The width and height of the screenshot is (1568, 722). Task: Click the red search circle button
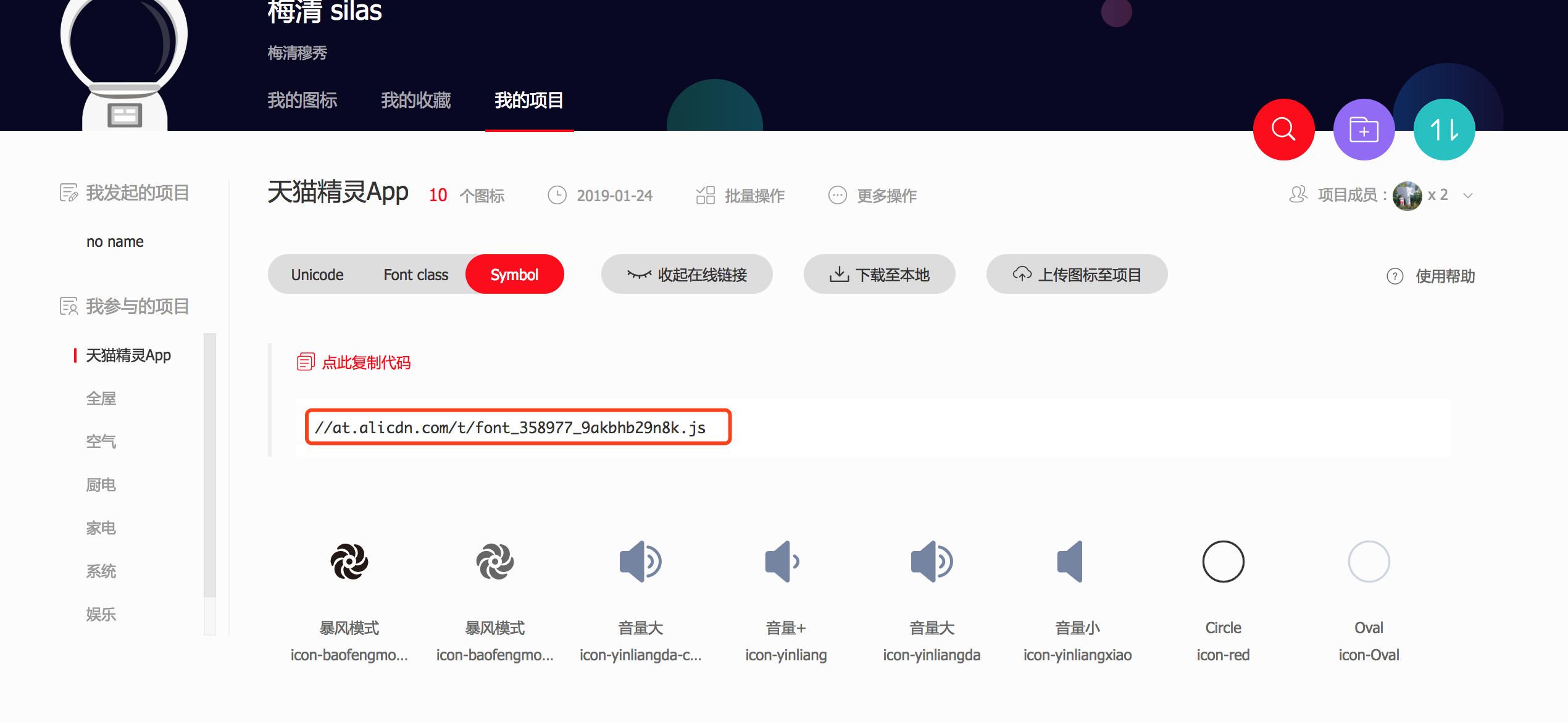point(1283,130)
